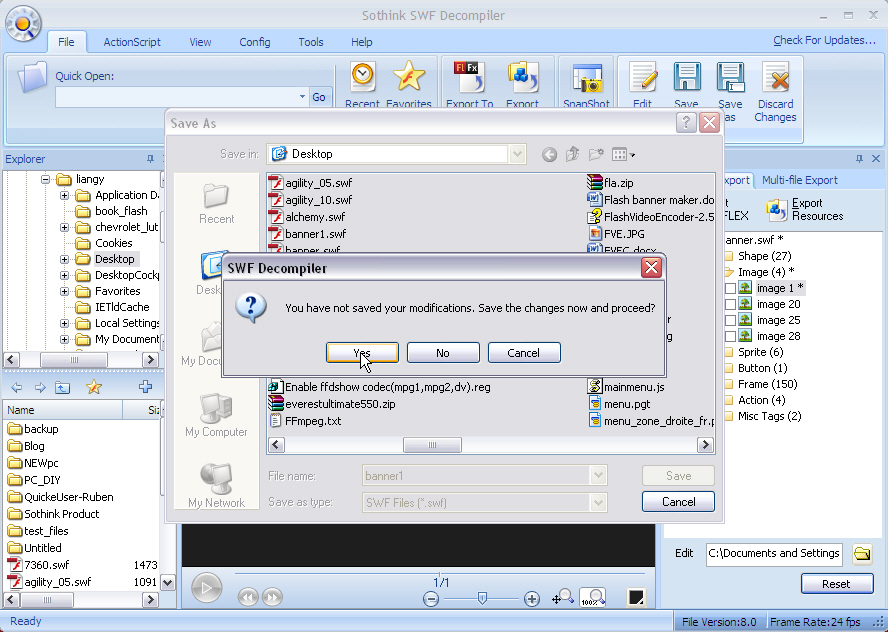
Task: Expand the Desktop folder tree node
Action: tap(65, 259)
